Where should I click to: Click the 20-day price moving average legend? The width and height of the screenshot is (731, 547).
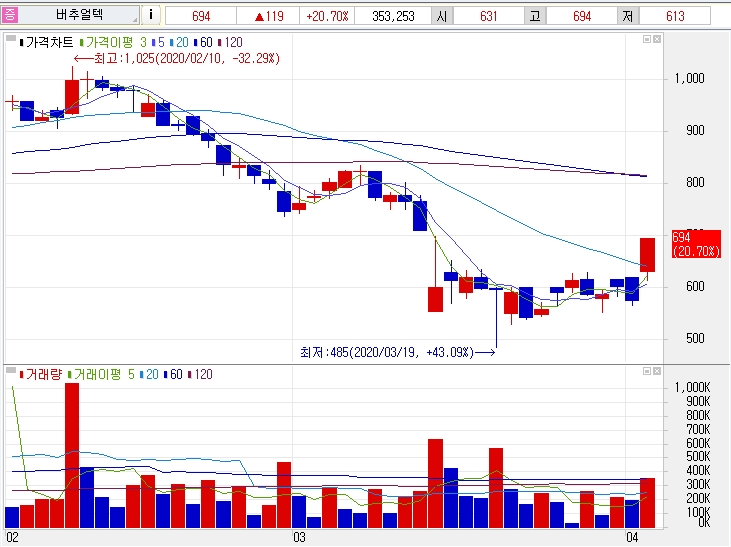(179, 42)
